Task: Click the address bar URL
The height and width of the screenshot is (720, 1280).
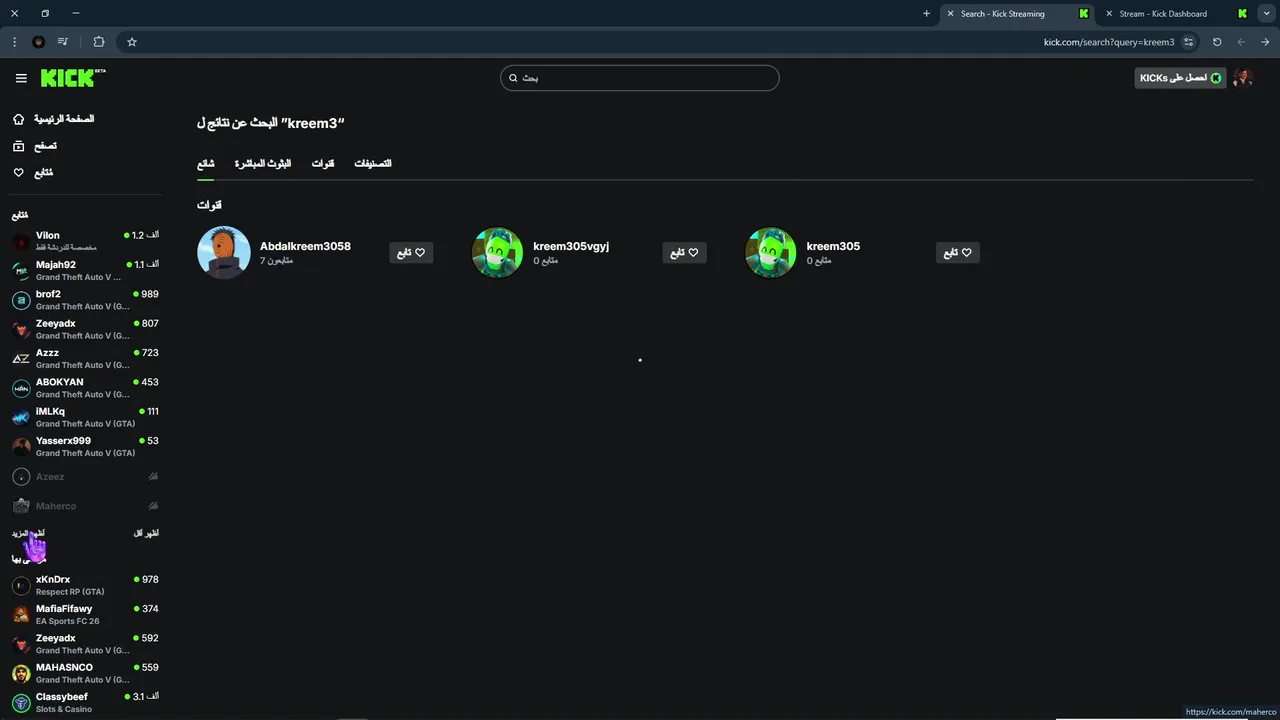Action: click(1109, 42)
